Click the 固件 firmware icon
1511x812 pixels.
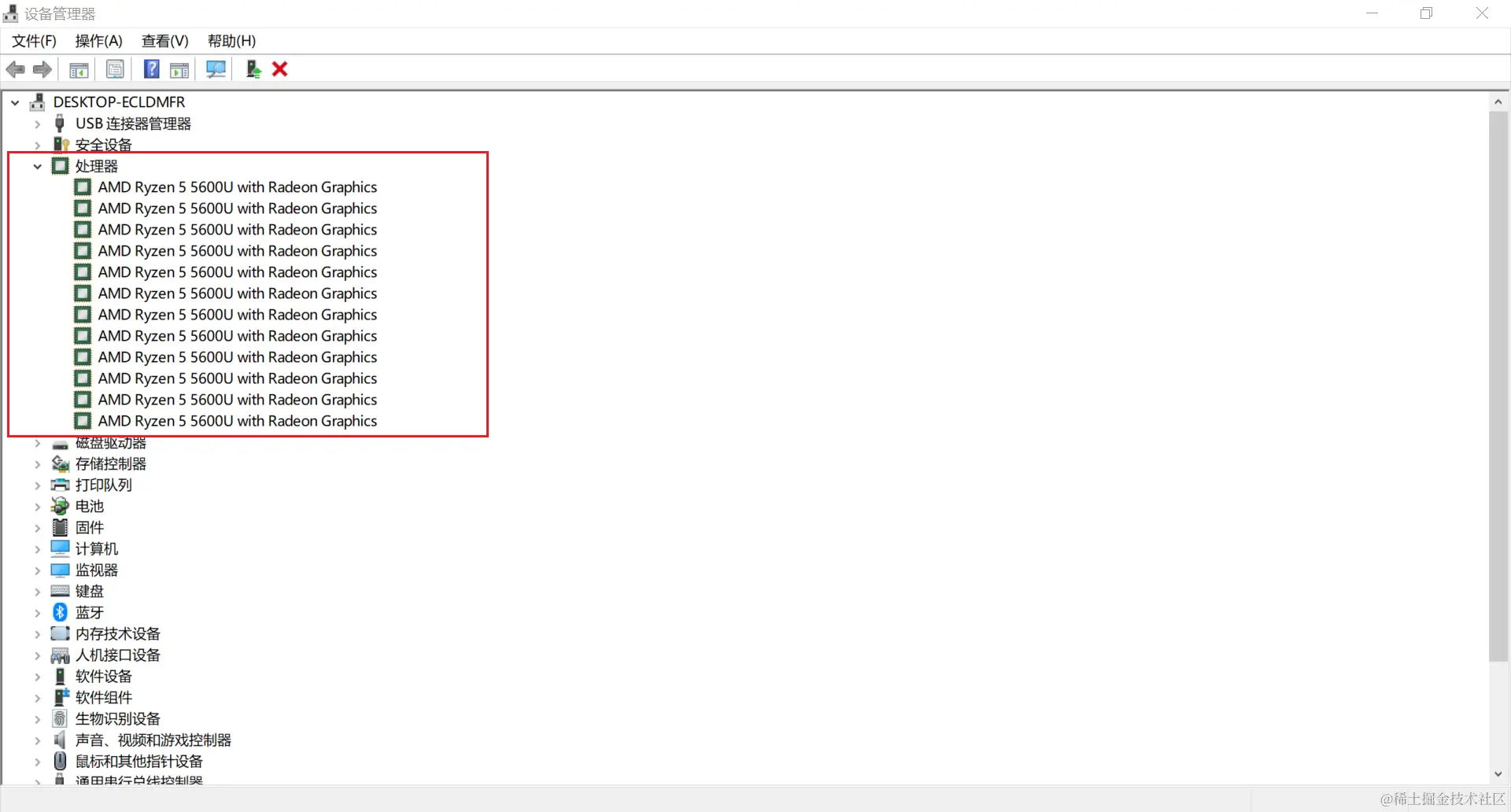tap(60, 527)
